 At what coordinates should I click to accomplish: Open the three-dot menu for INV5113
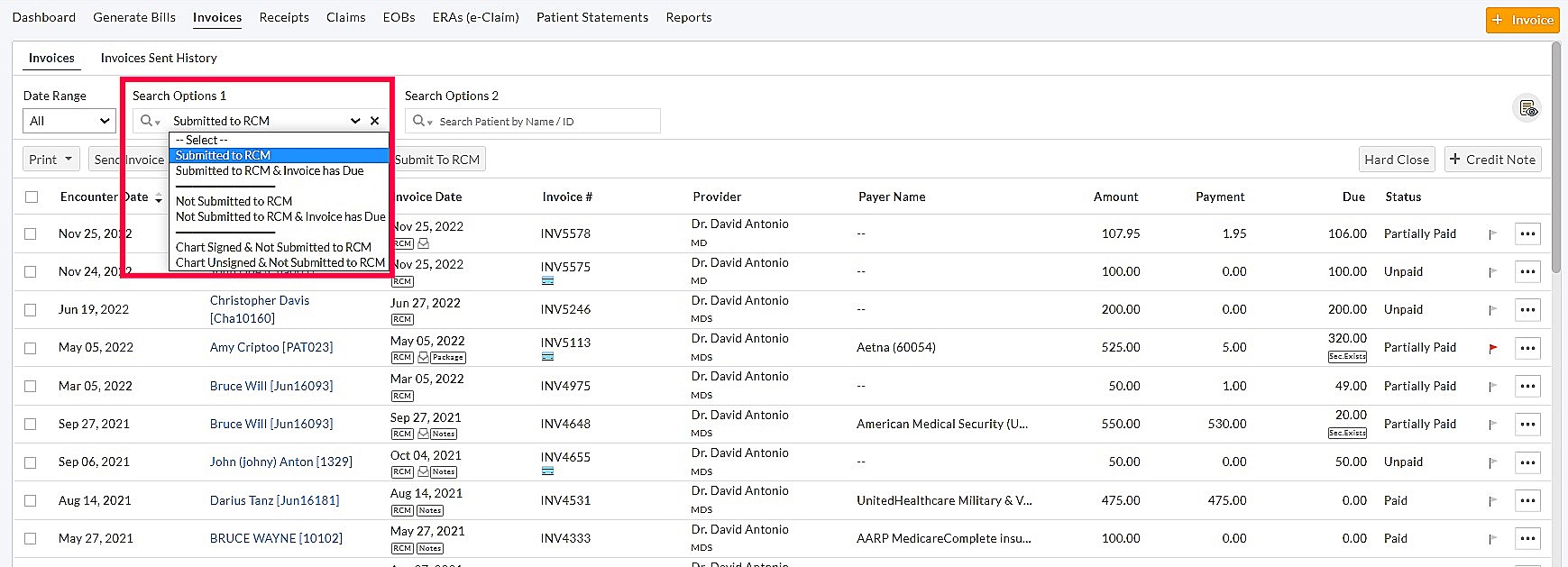1527,348
